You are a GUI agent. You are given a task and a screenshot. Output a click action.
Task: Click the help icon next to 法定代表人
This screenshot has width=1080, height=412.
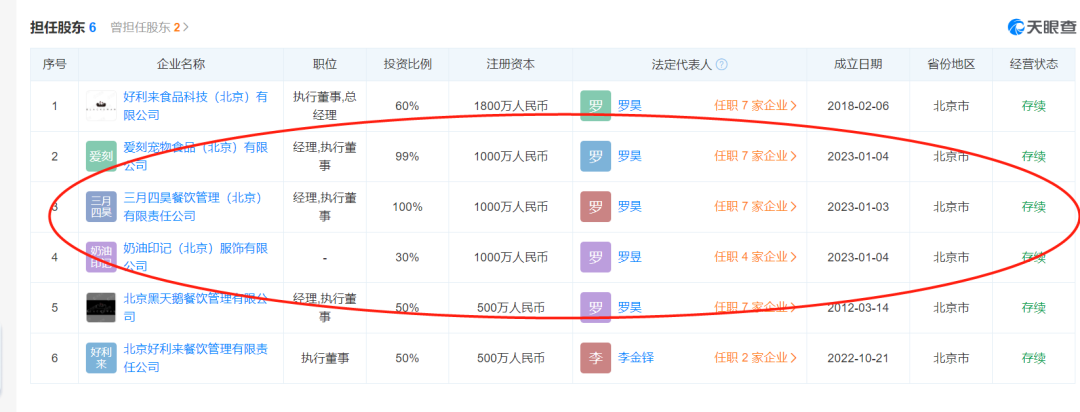point(722,65)
